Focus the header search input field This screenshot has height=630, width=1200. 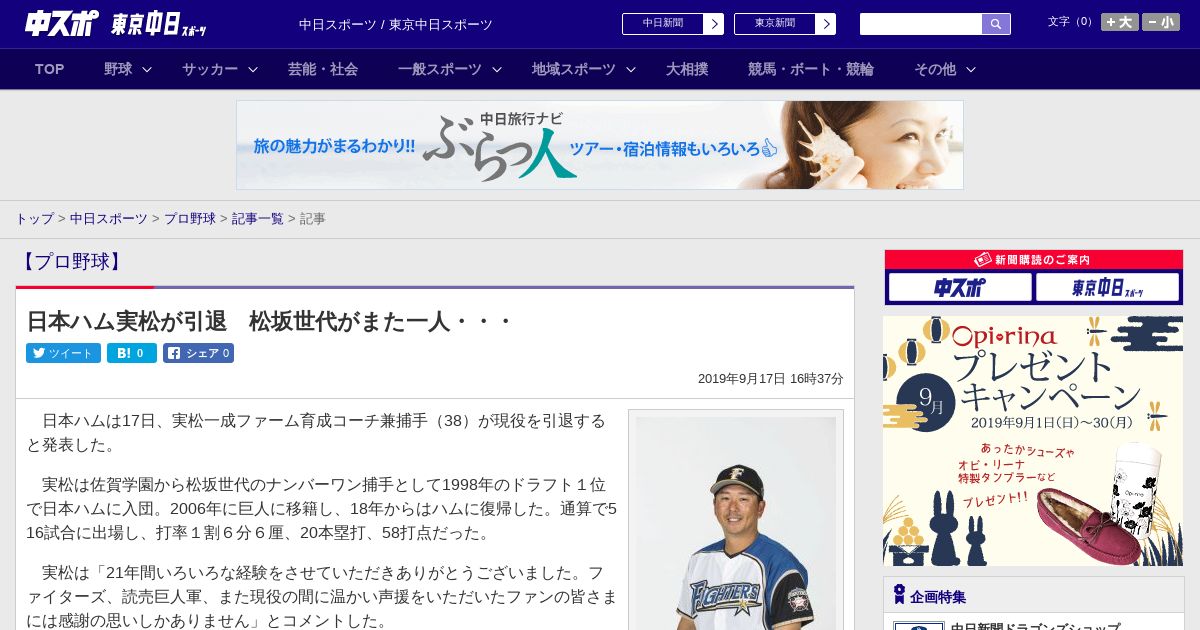[x=921, y=24]
